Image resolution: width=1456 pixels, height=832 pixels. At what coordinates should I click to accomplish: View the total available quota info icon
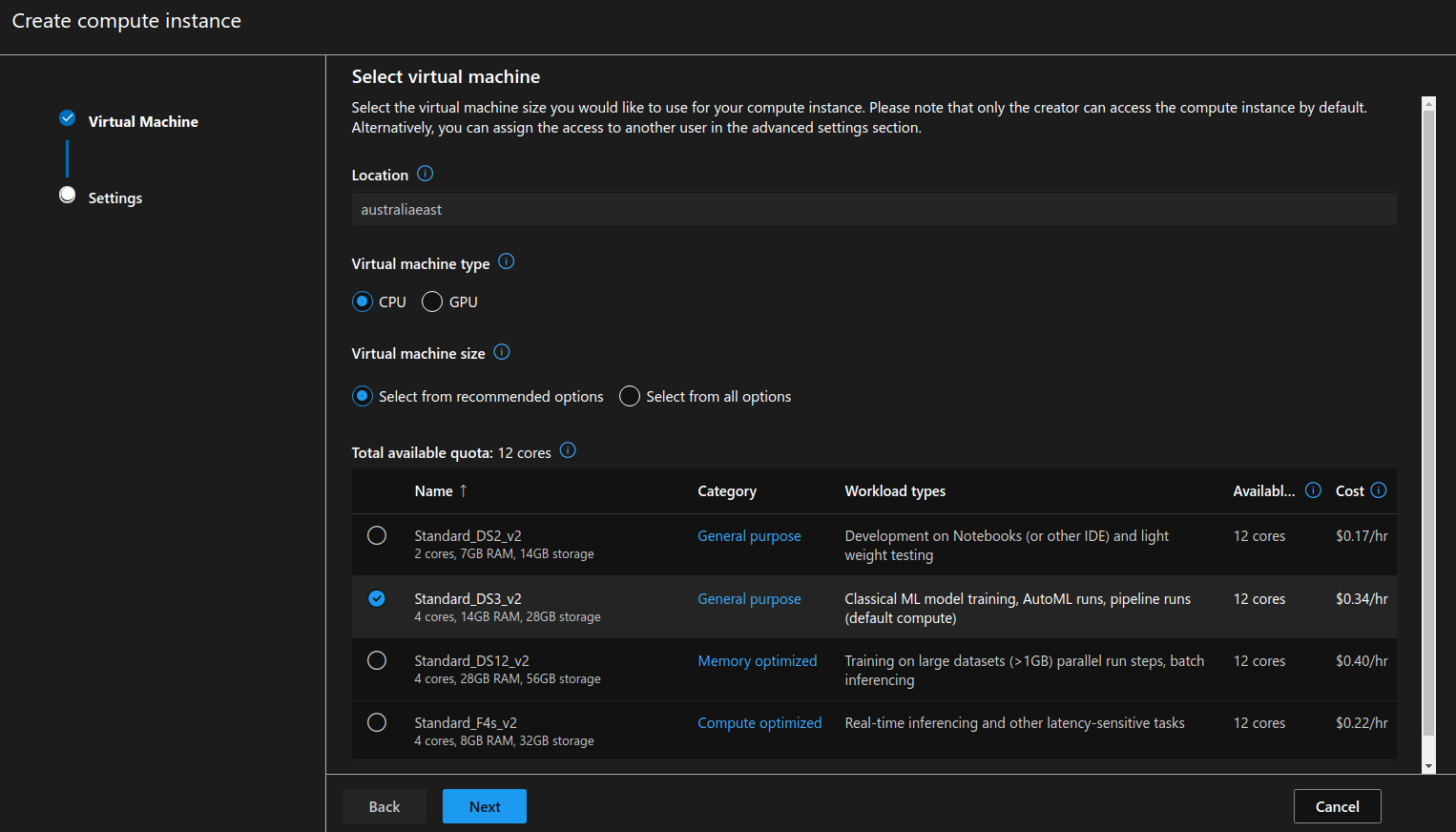[x=567, y=450]
